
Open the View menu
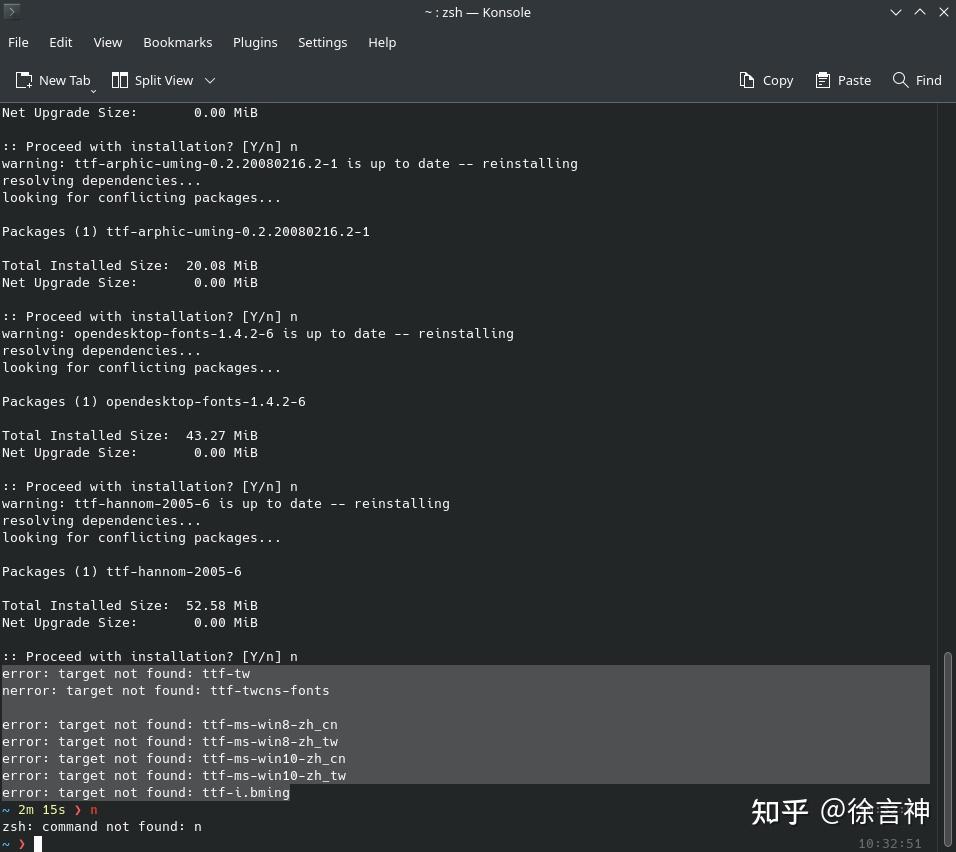coord(107,42)
